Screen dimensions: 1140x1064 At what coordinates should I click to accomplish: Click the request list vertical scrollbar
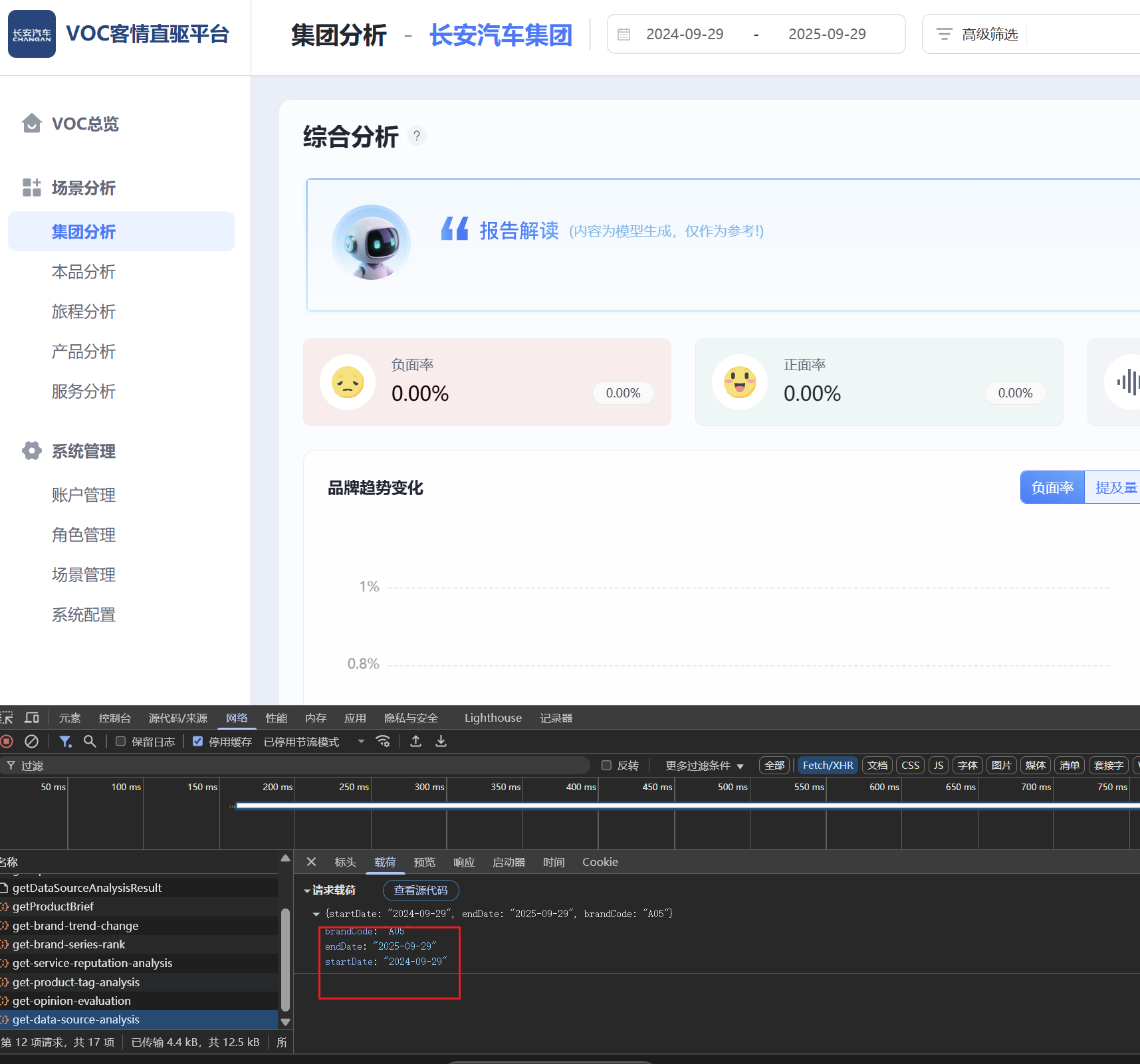click(285, 957)
